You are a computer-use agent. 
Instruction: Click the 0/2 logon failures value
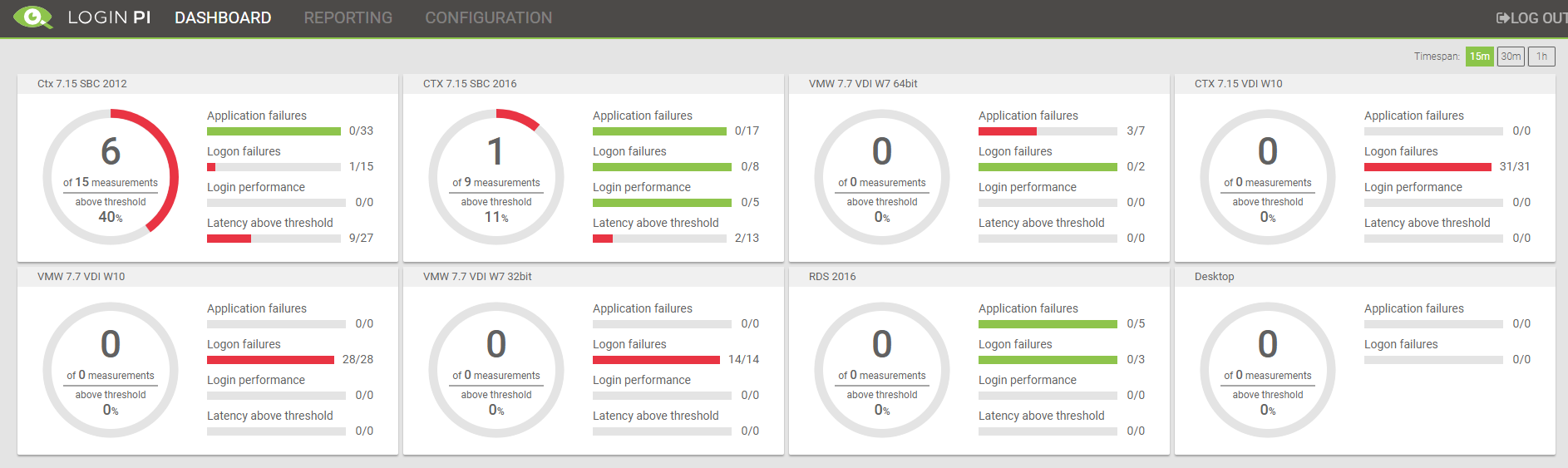coord(1136,167)
